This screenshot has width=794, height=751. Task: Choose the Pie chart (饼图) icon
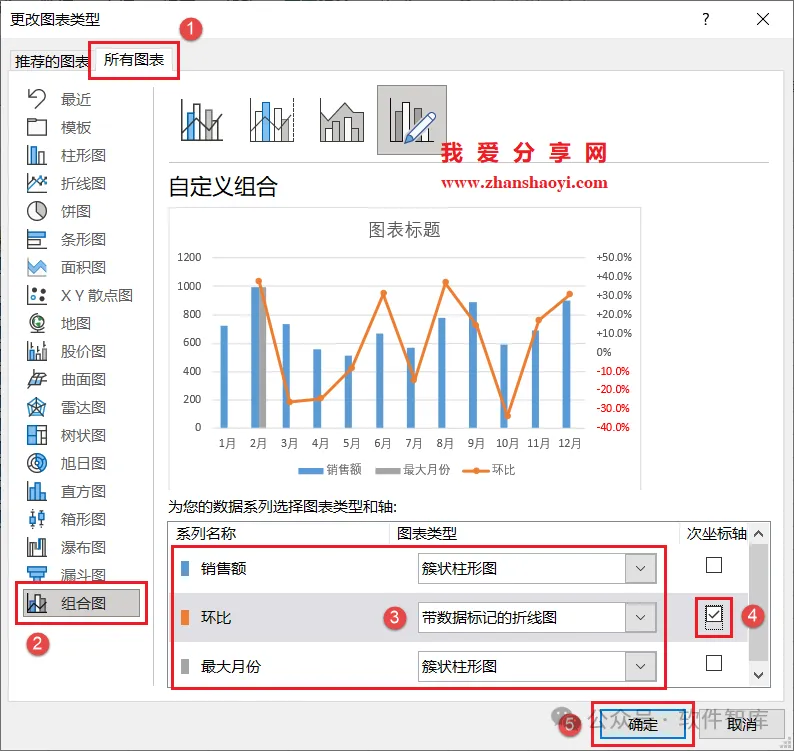[x=36, y=211]
